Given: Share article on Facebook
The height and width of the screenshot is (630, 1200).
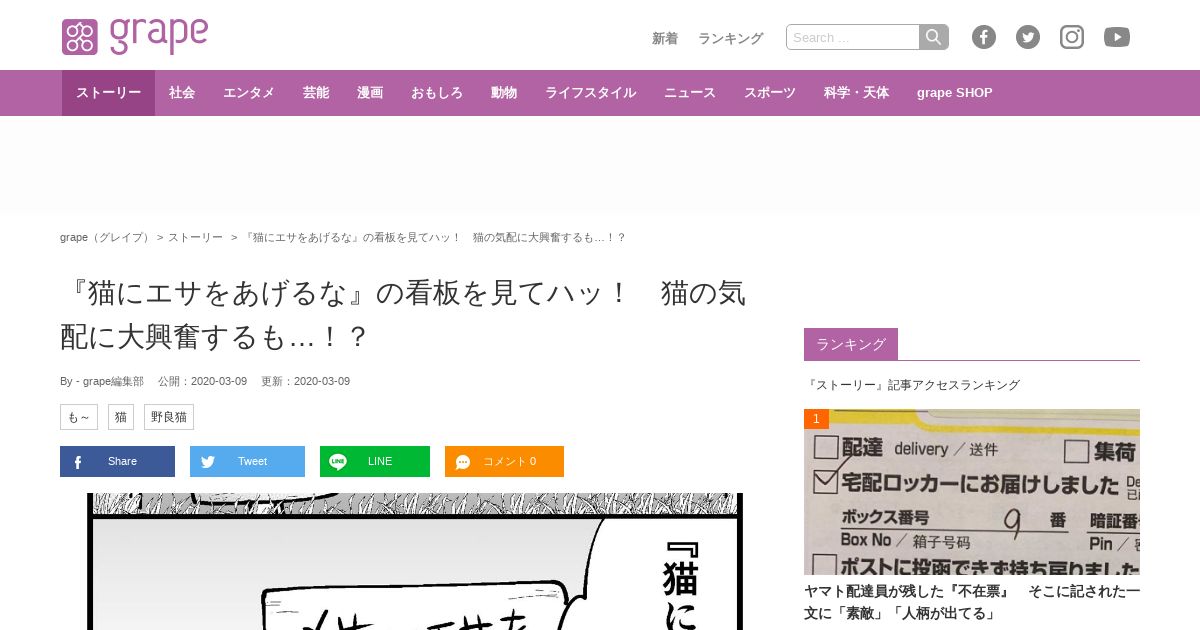Looking at the screenshot, I should 117,461.
